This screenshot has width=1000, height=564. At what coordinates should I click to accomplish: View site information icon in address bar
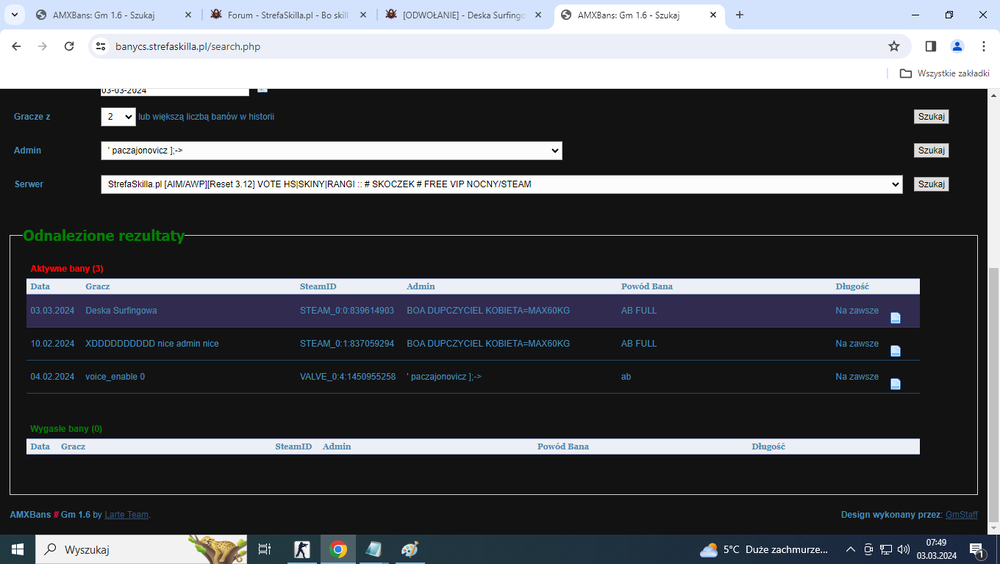click(x=101, y=46)
